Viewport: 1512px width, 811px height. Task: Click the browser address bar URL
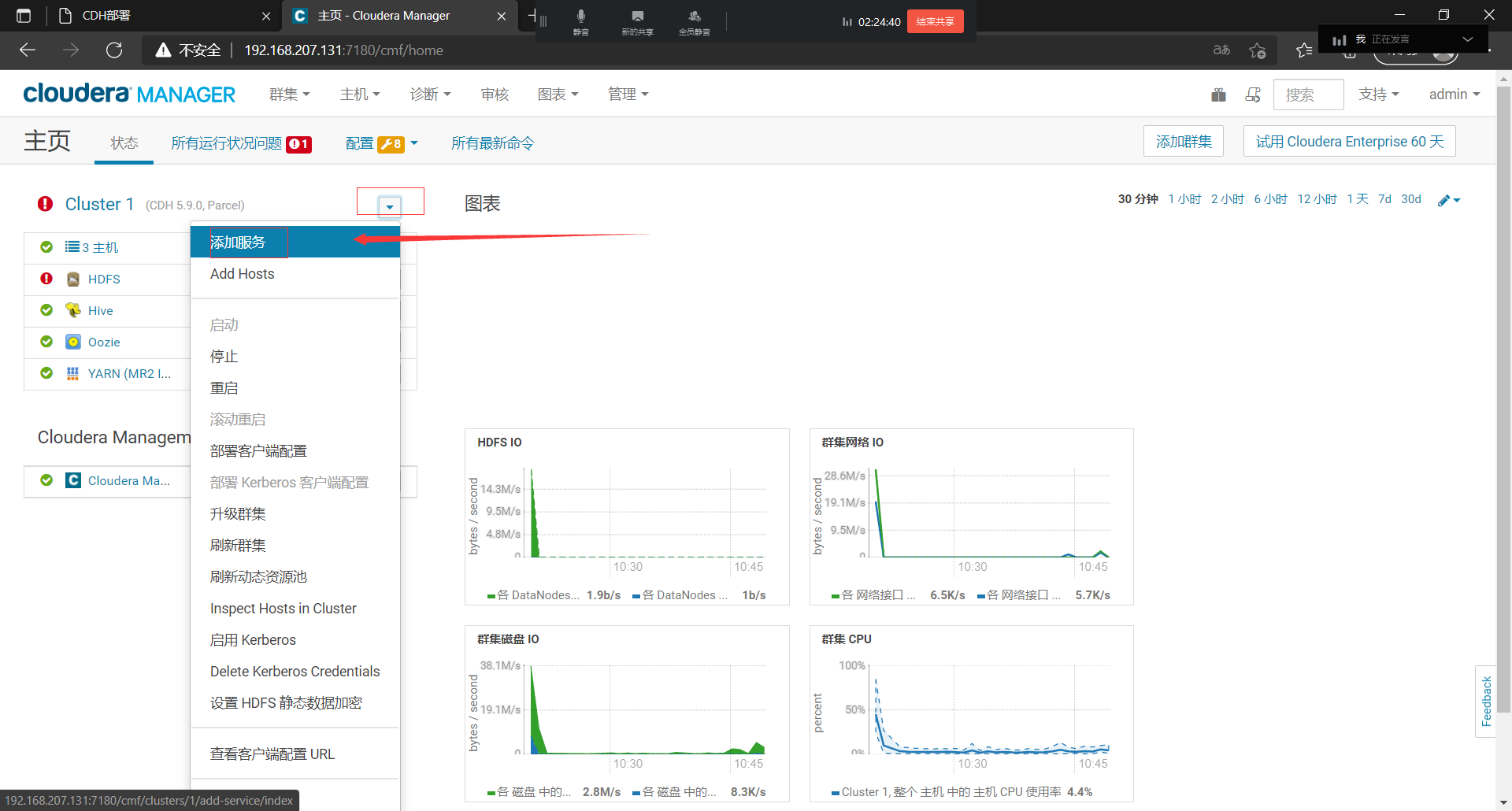point(343,50)
